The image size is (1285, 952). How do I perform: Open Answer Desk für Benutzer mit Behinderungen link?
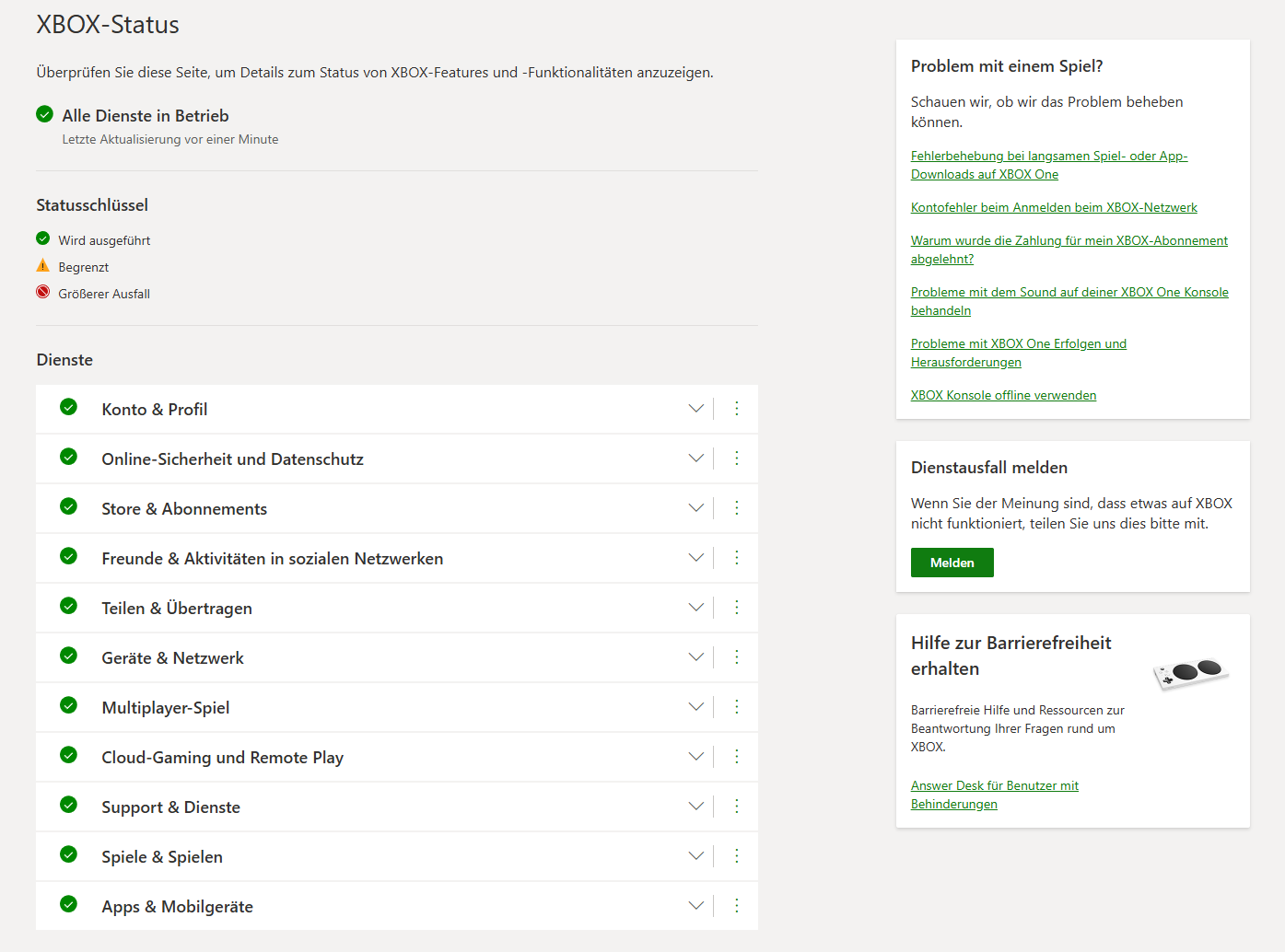pyautogui.click(x=995, y=795)
